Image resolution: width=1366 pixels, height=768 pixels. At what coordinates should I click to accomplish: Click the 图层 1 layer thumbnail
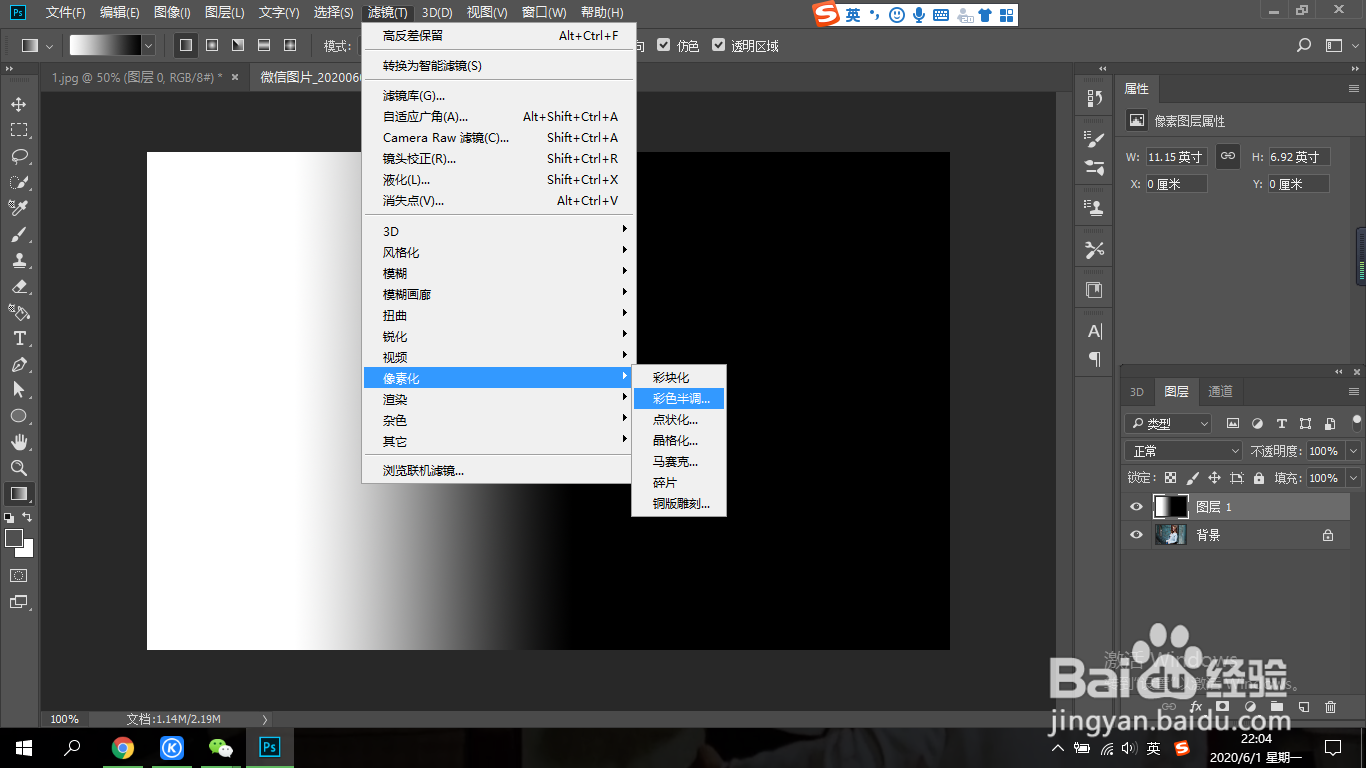pos(1170,506)
